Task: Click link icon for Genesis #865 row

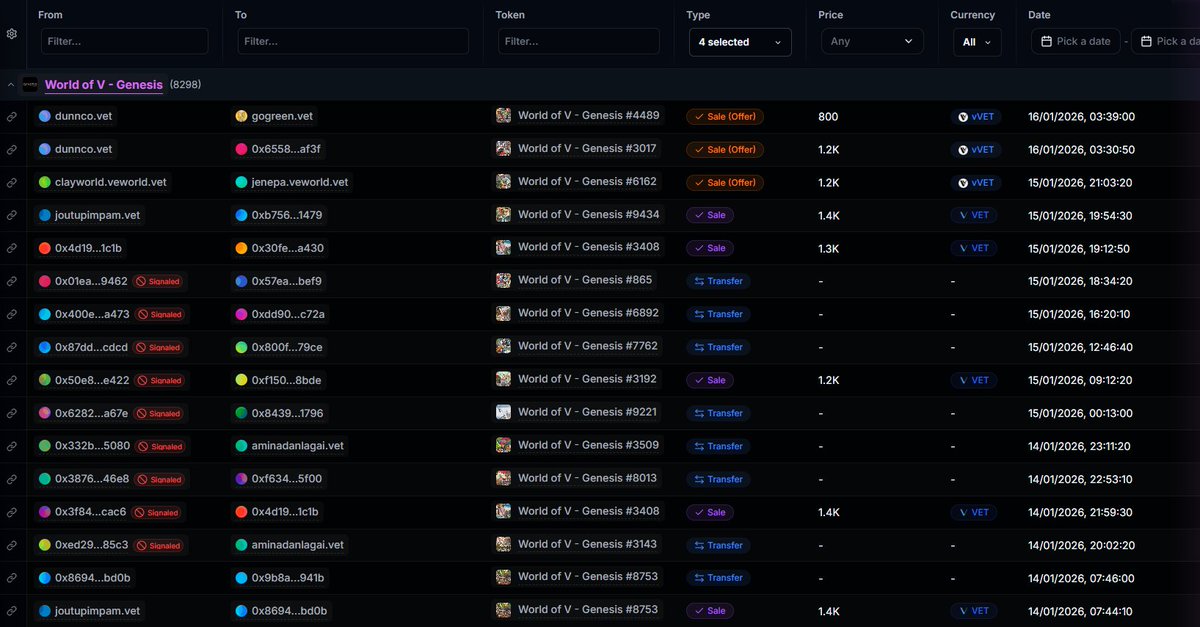Action: pos(11,281)
